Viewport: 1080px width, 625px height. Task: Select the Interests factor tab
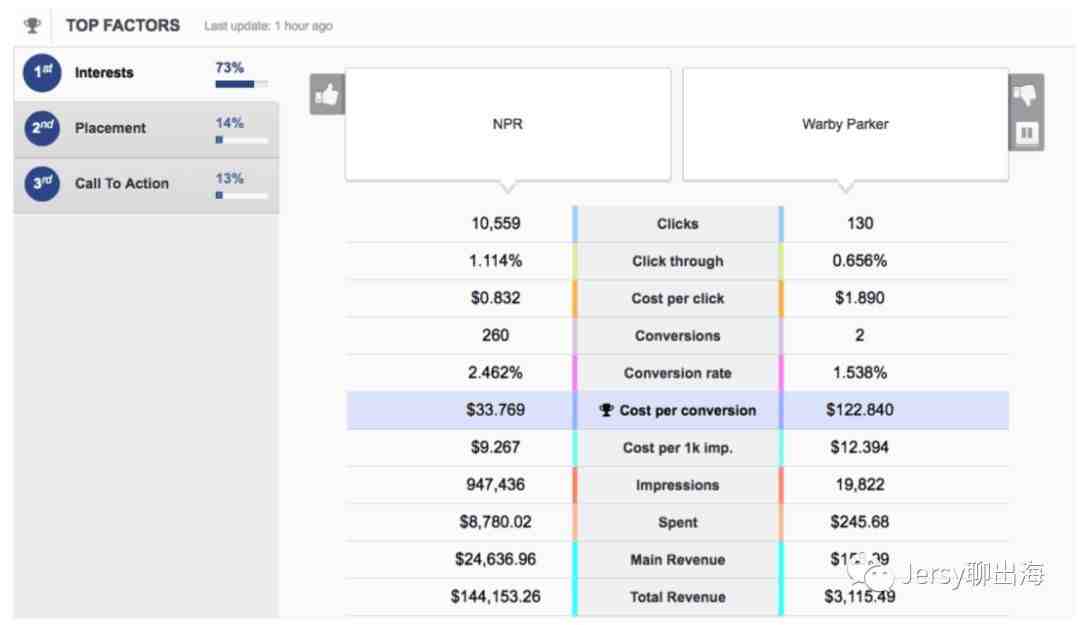pyautogui.click(x=146, y=73)
